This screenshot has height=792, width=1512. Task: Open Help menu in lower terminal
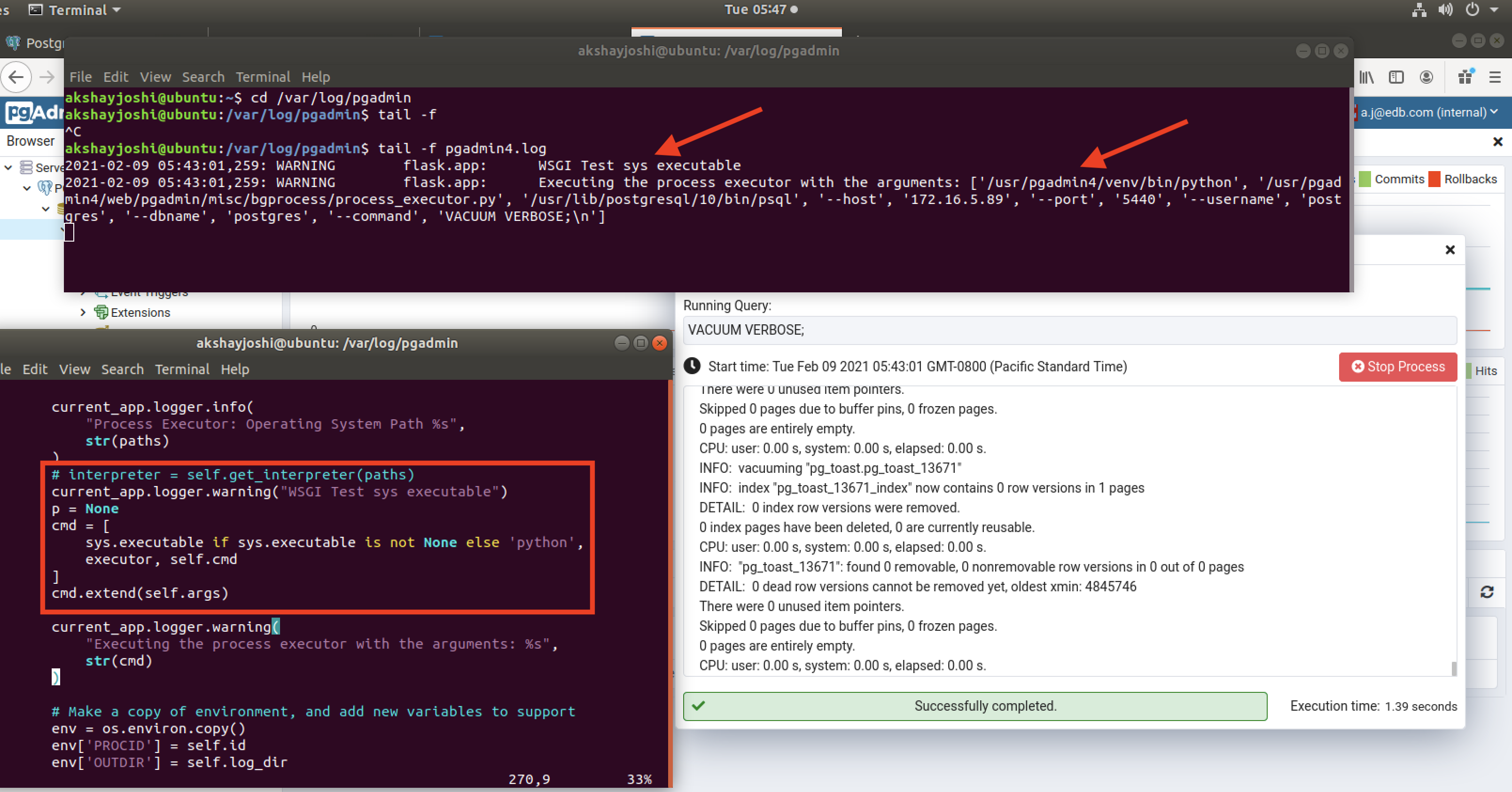235,369
